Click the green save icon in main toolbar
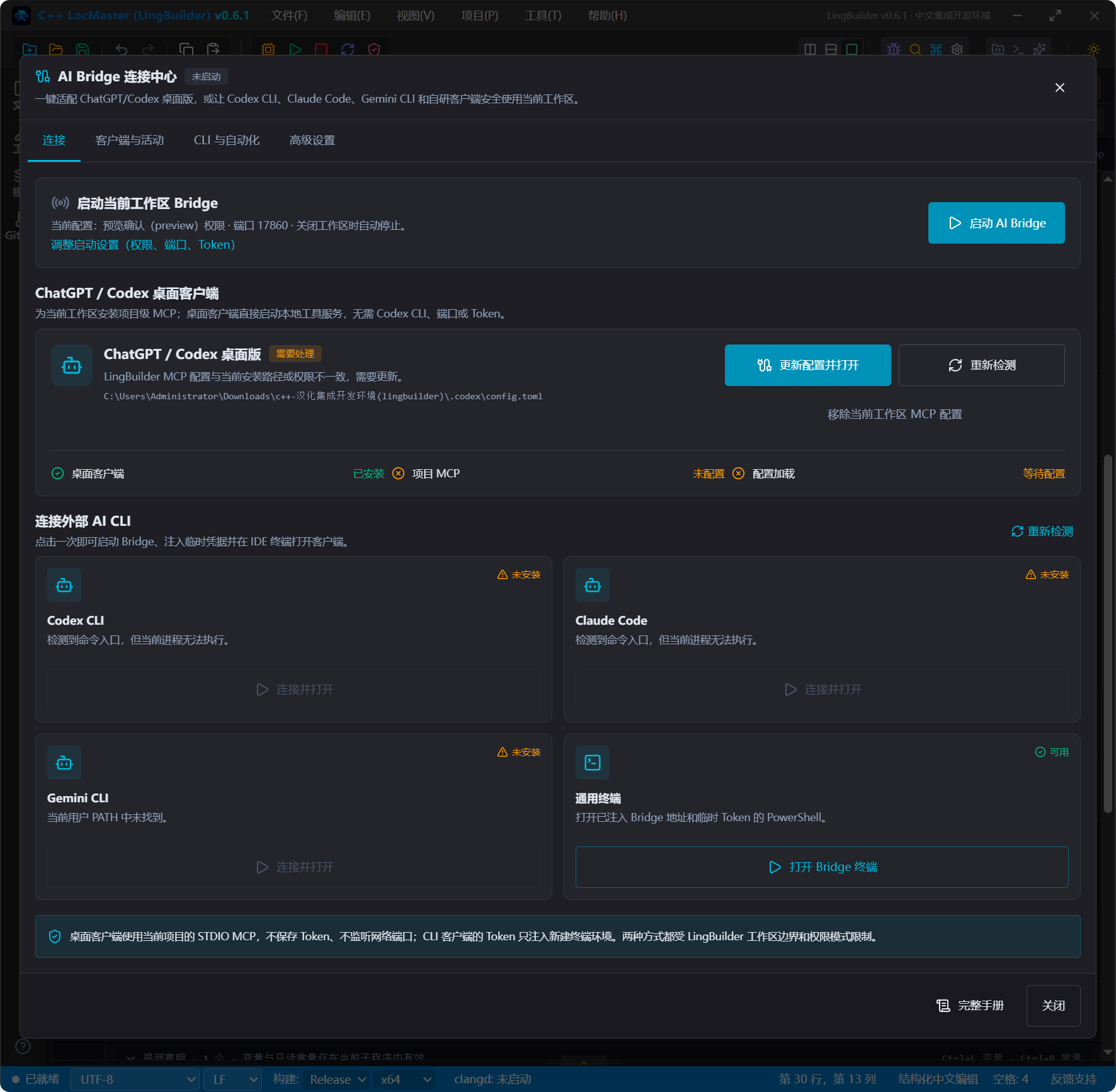Screen dimensions: 1116x1092 pyautogui.click(x=83, y=49)
